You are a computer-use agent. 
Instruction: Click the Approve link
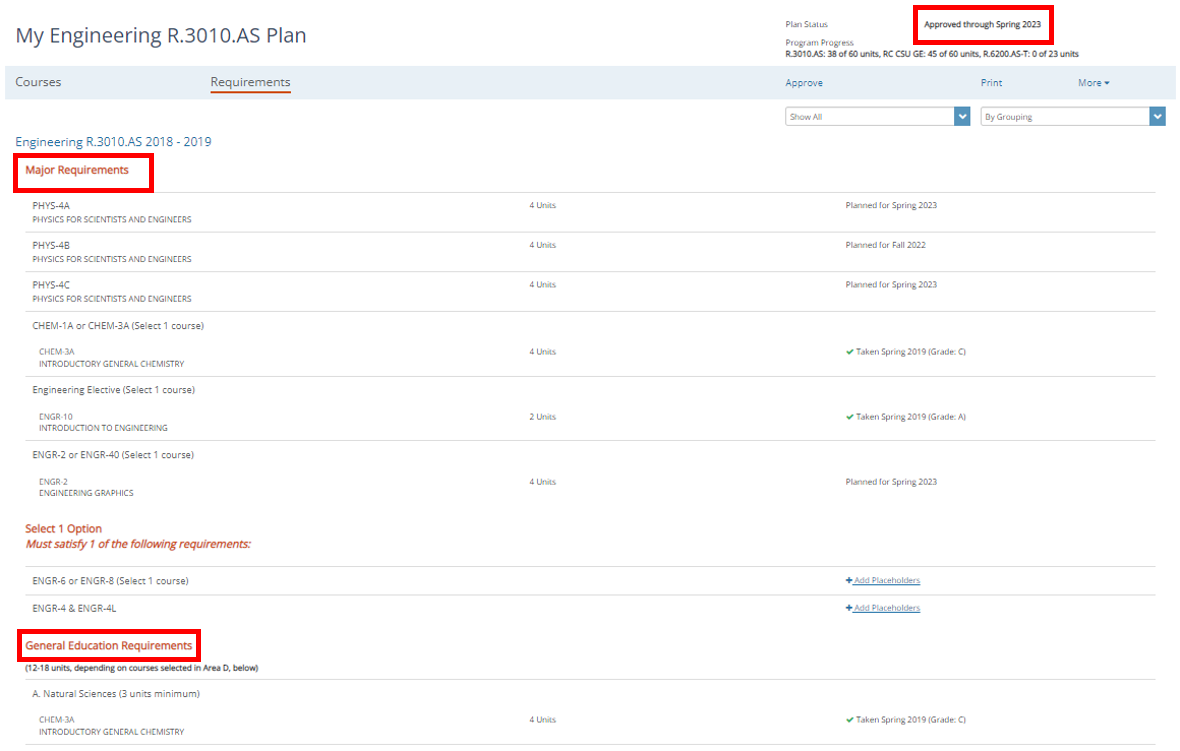click(804, 83)
